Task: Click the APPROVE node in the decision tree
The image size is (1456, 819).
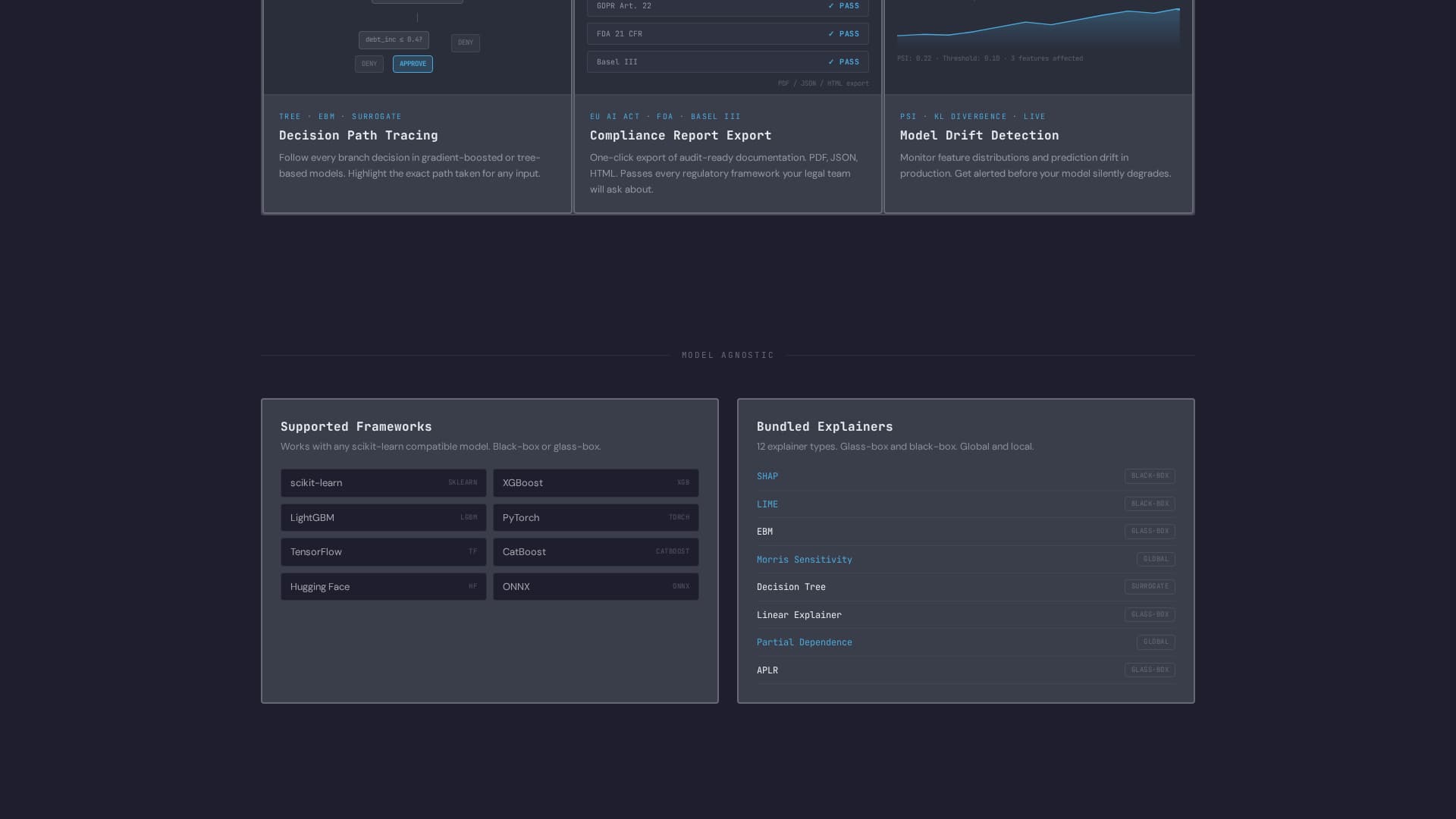Action: pos(413,64)
